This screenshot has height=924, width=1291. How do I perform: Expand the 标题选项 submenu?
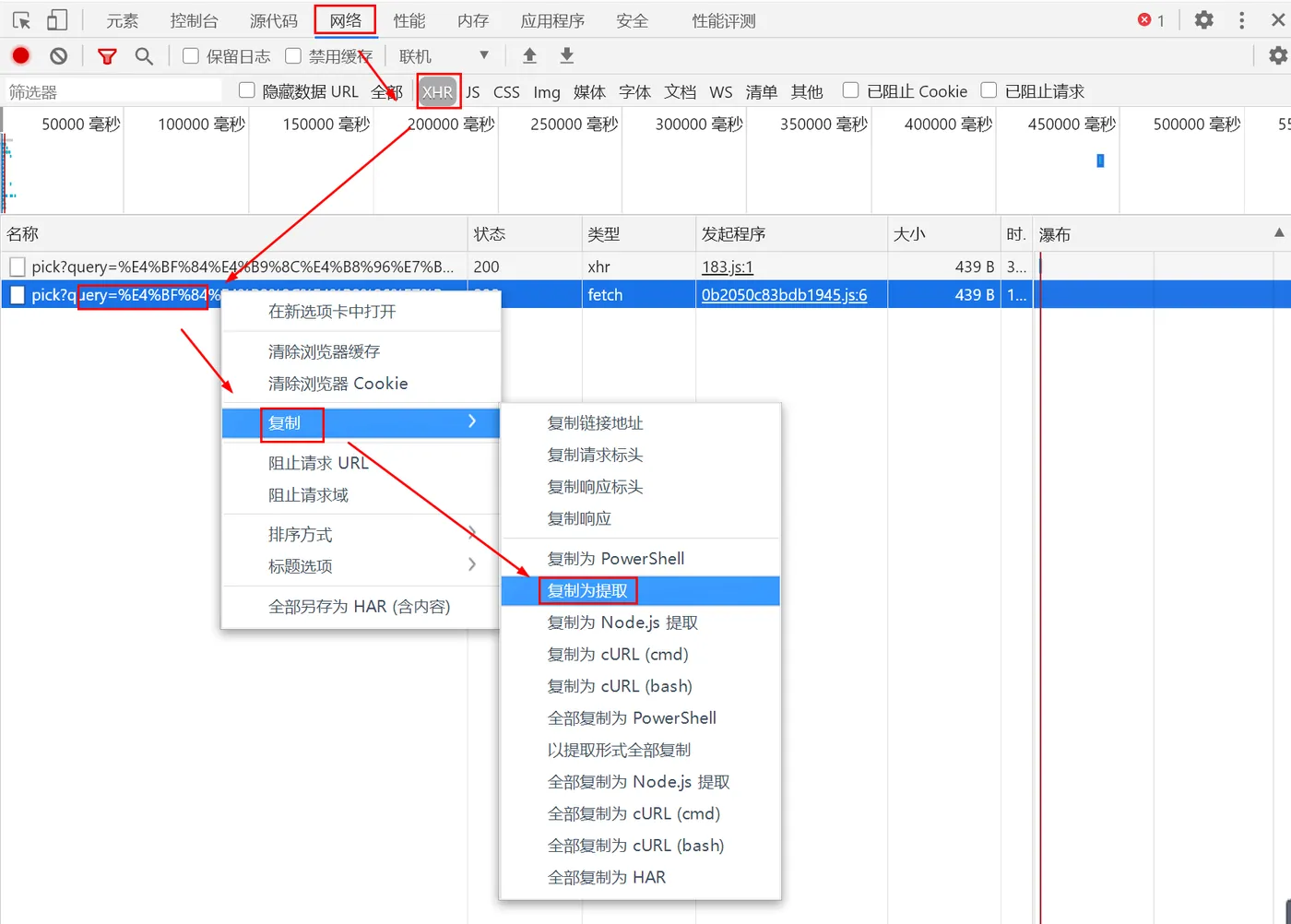(x=361, y=566)
